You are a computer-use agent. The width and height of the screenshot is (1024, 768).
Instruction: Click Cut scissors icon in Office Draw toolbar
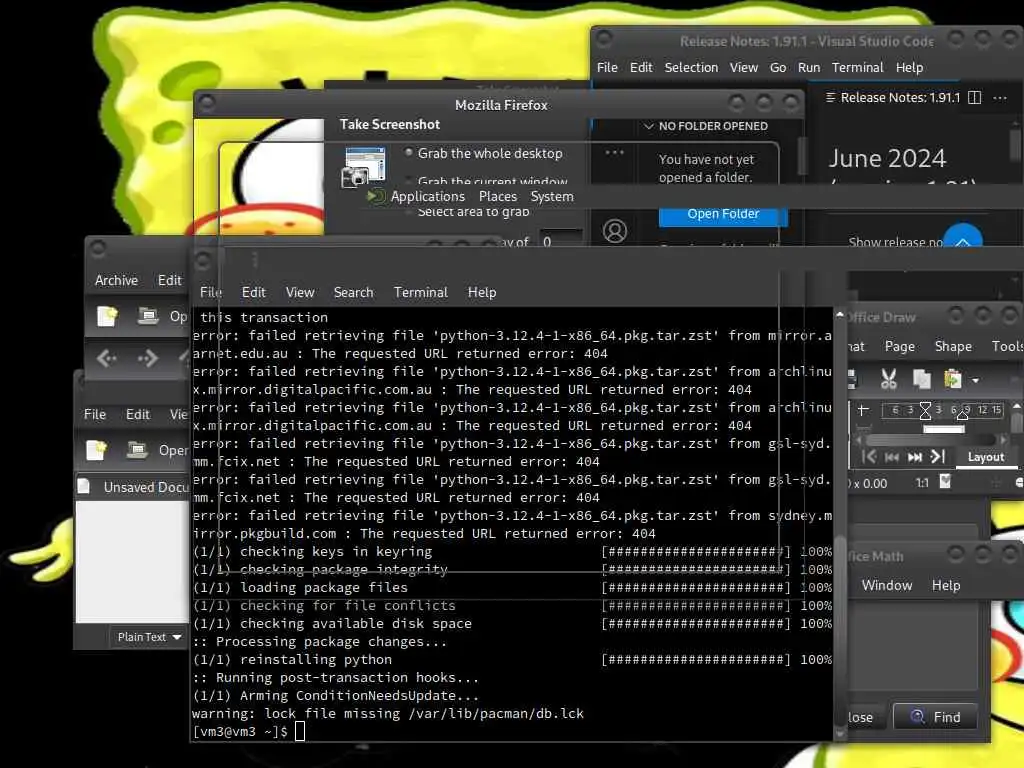coord(889,379)
